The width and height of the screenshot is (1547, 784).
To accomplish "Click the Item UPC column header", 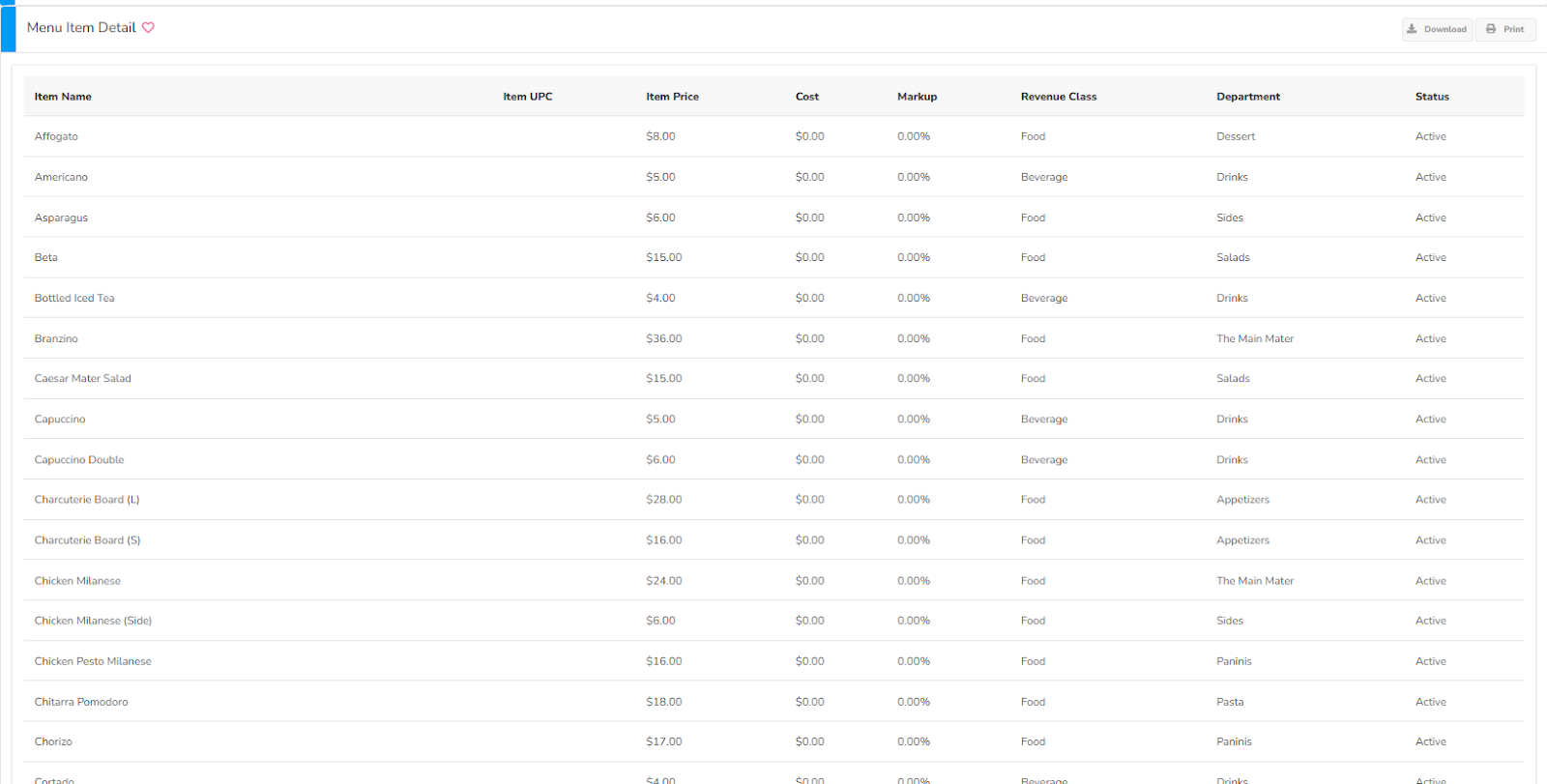I will click(x=527, y=97).
